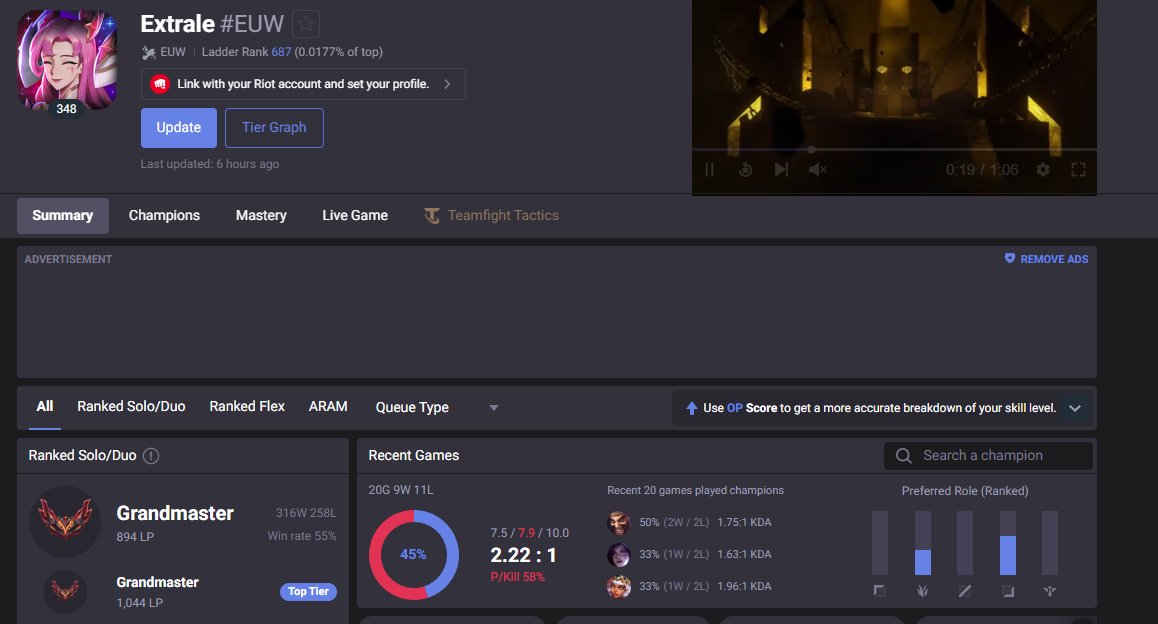Open the Tier Graph
This screenshot has width=1158, height=624.
pos(274,127)
